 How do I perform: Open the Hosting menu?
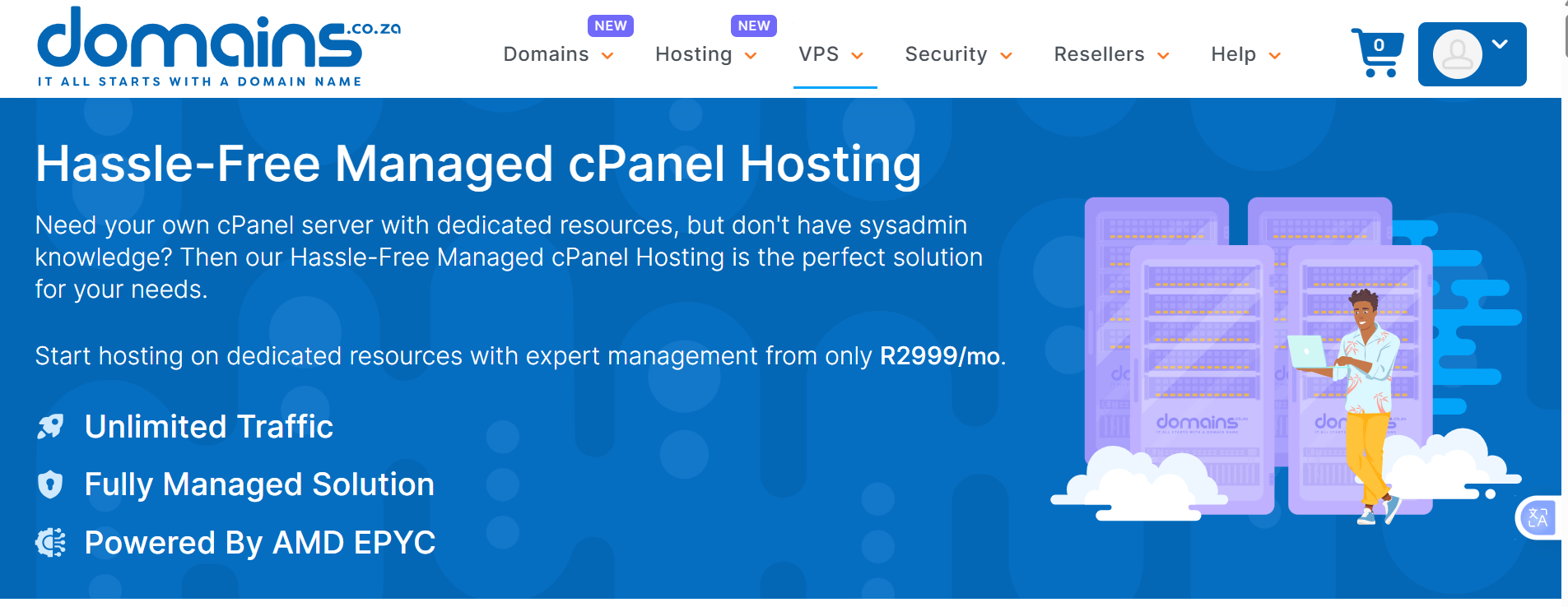706,54
